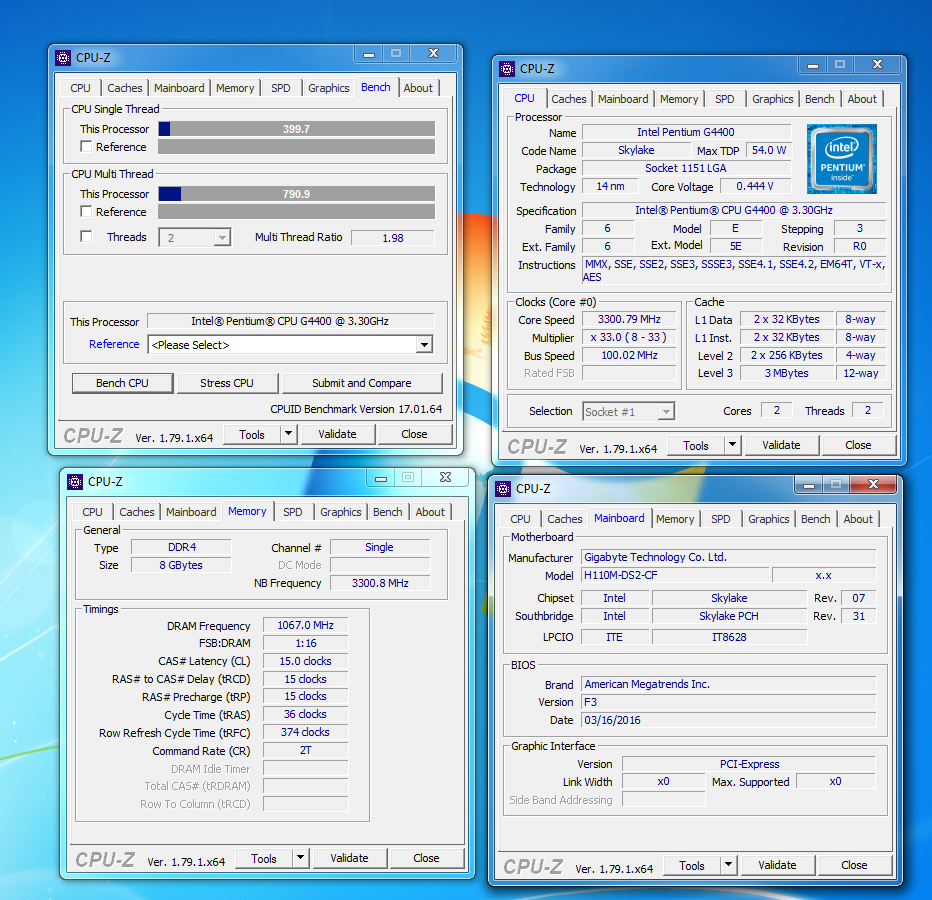The height and width of the screenshot is (900, 932).
Task: Click the Reference link label in Bench window
Action: 114,344
